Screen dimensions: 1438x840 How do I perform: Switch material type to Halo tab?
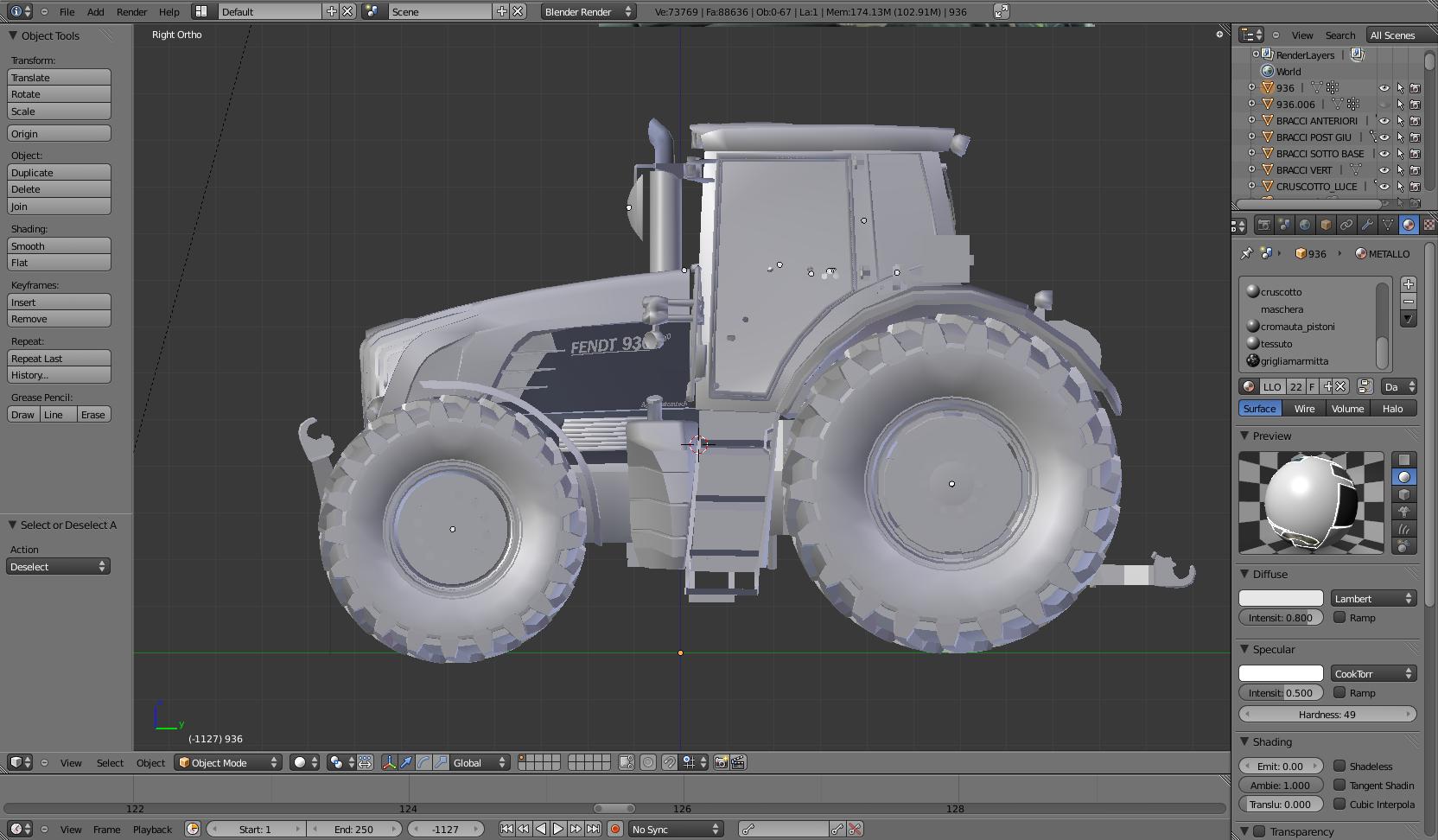click(x=1392, y=408)
